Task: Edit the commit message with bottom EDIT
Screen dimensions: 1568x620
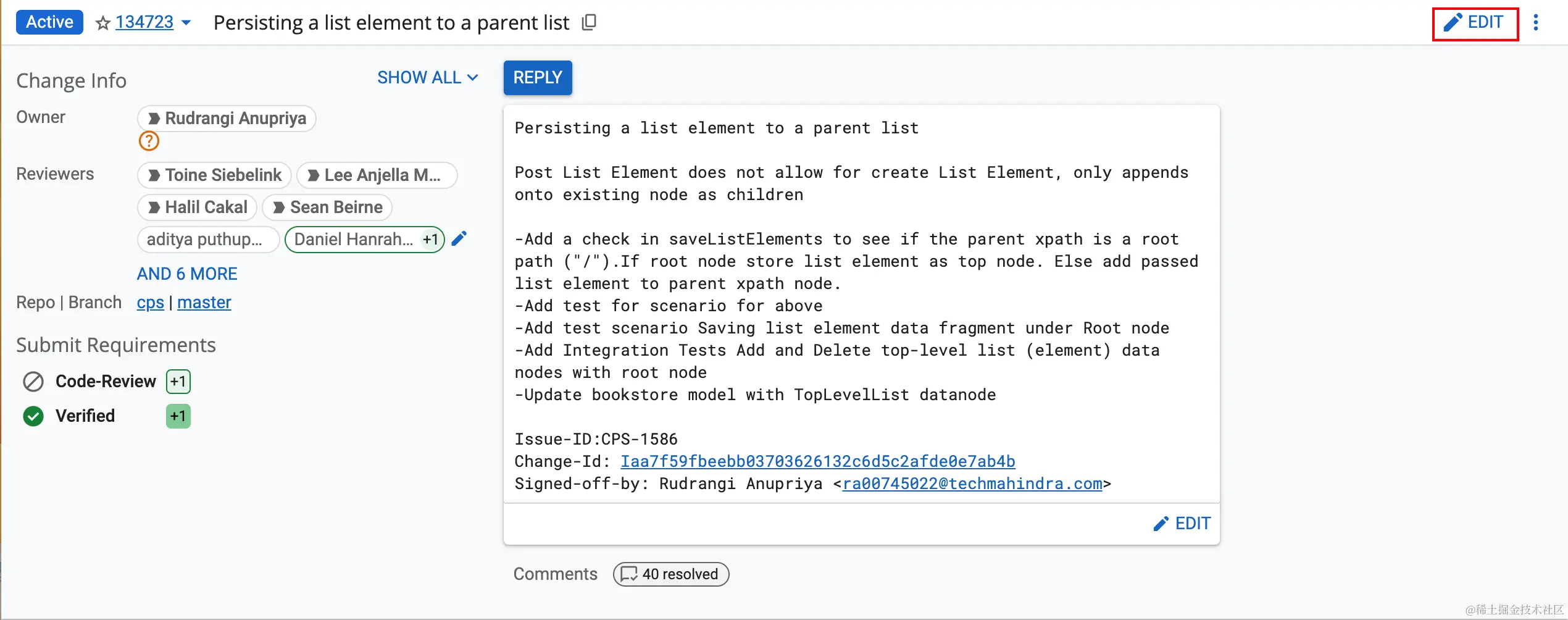Action: click(1182, 524)
